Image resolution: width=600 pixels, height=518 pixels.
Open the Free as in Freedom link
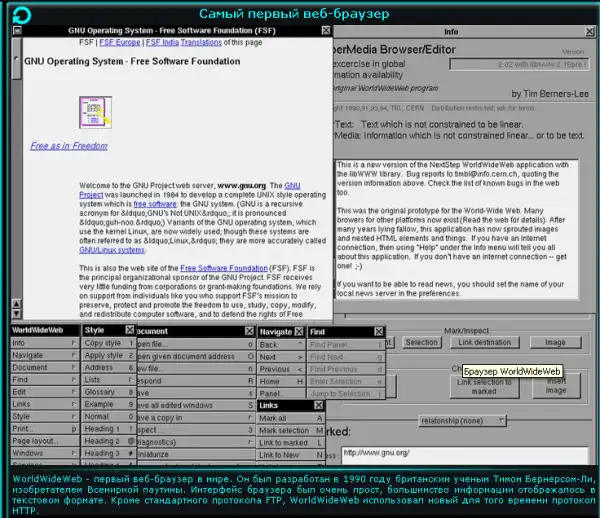click(68, 145)
